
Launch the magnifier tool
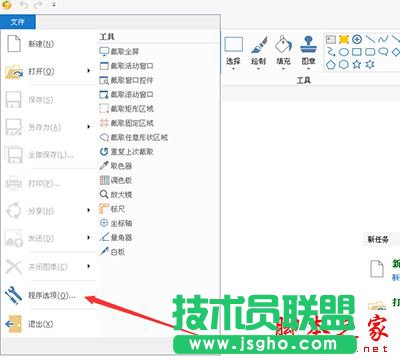click(x=116, y=194)
